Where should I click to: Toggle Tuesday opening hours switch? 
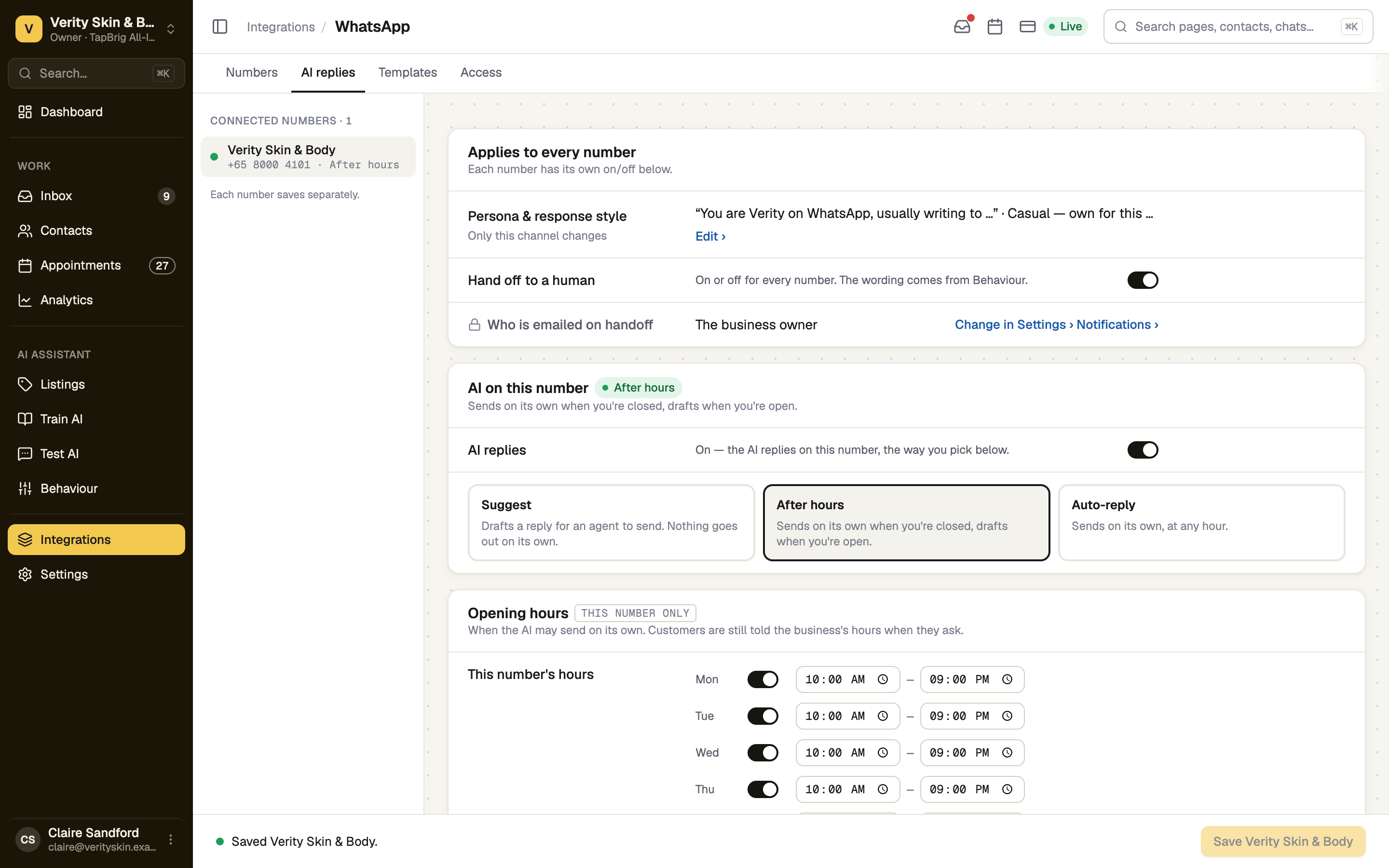click(763, 716)
